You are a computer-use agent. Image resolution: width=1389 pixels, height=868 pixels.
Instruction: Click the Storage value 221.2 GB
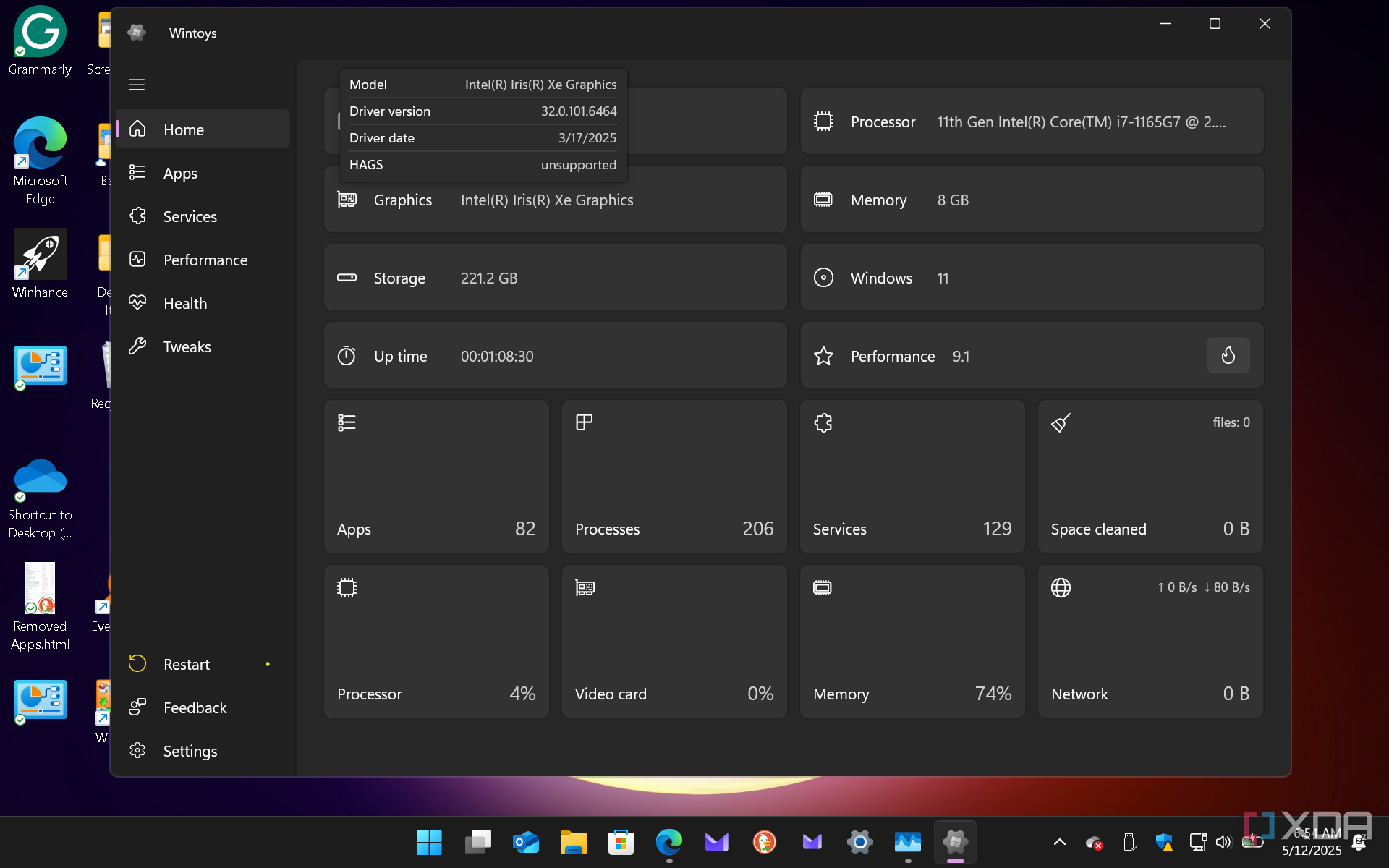tap(489, 278)
